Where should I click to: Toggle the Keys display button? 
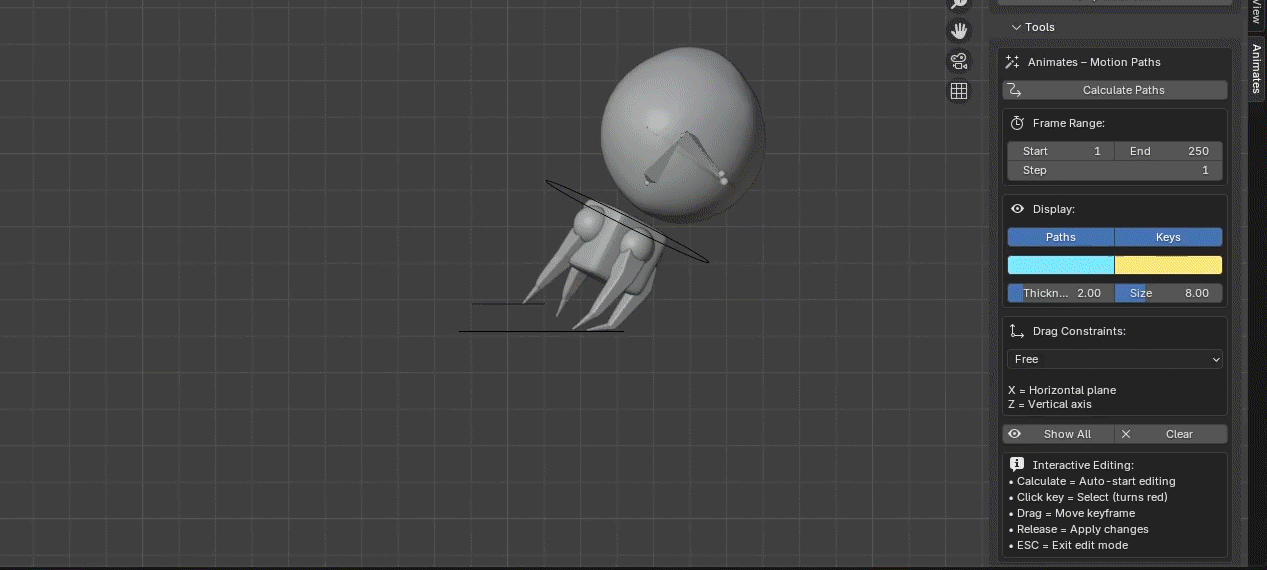coord(1168,237)
